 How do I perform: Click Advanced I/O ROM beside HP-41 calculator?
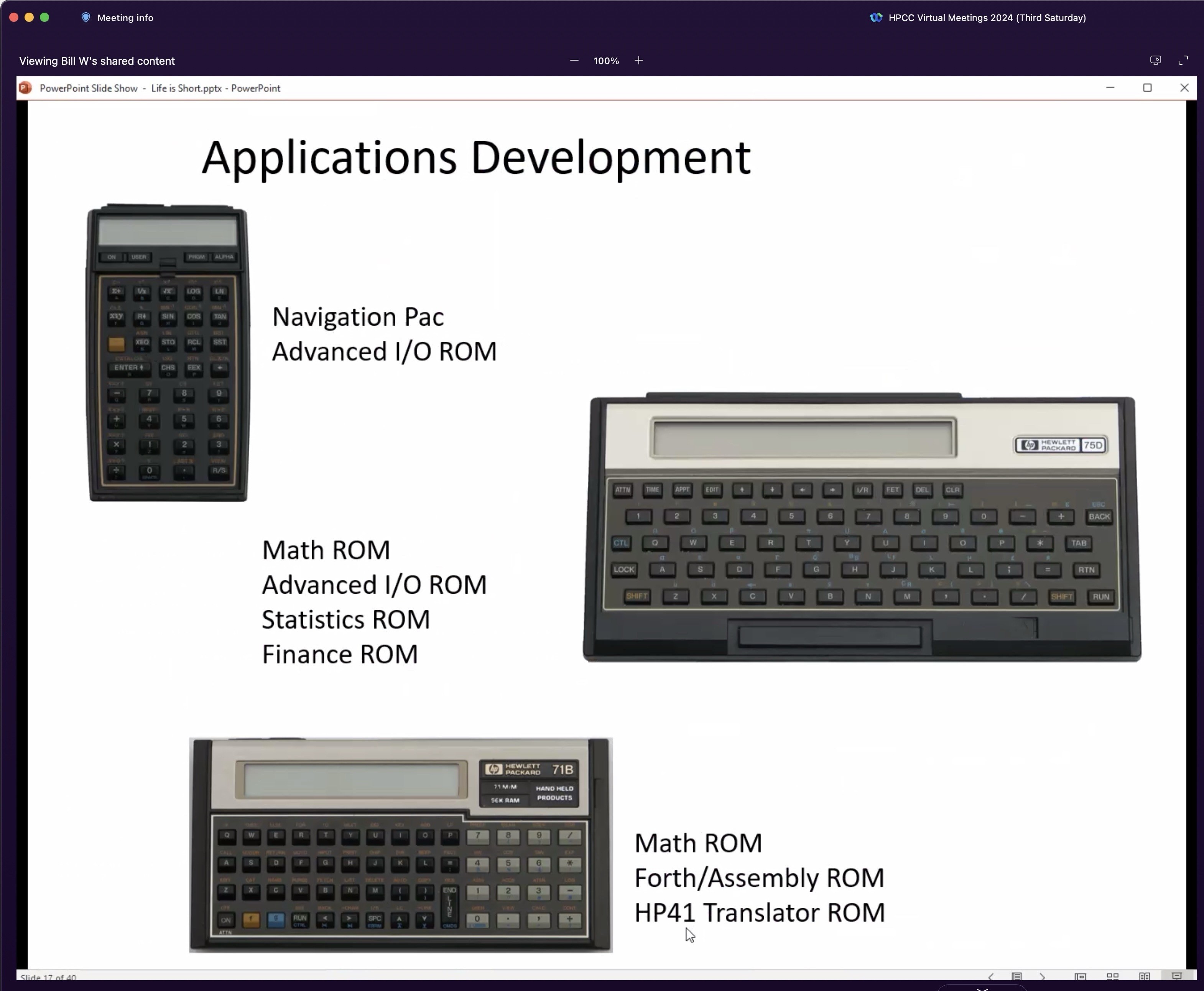(x=384, y=352)
